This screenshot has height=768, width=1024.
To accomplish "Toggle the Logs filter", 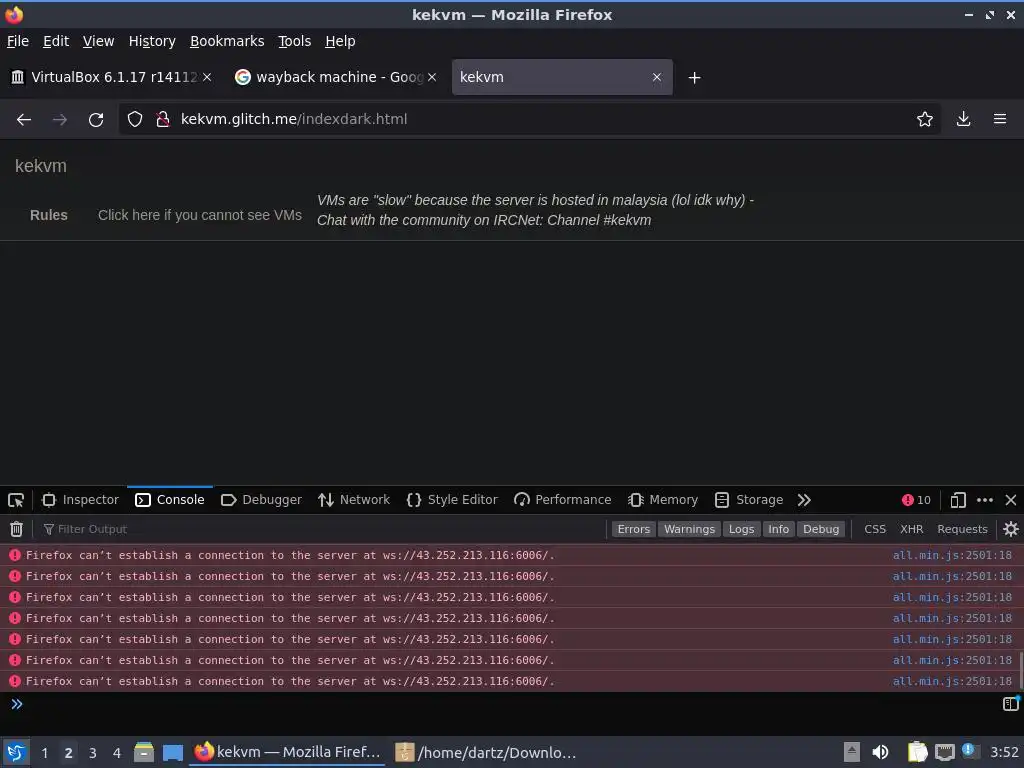I will pos(741,529).
